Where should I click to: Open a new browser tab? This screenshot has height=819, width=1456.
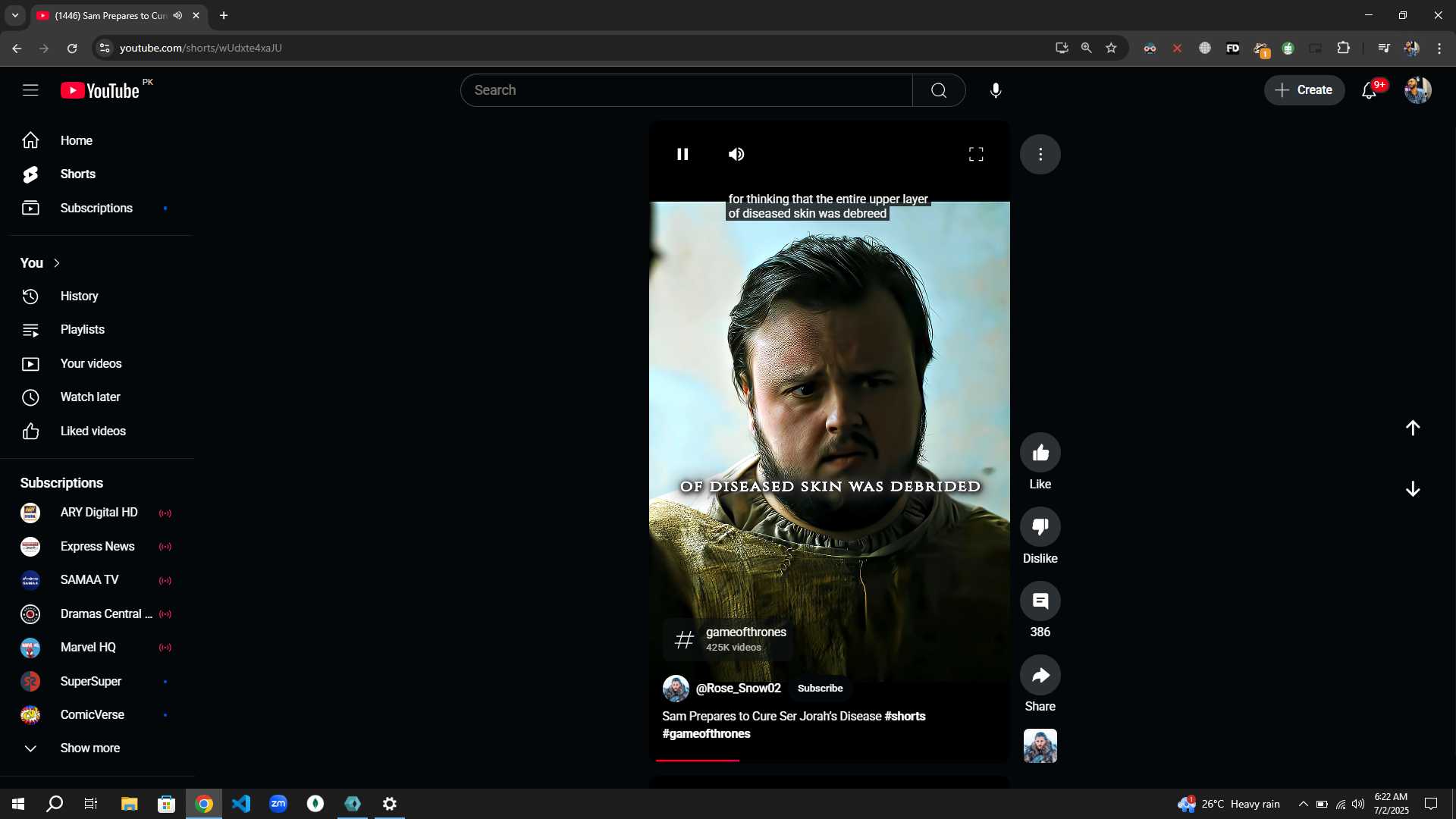(224, 15)
